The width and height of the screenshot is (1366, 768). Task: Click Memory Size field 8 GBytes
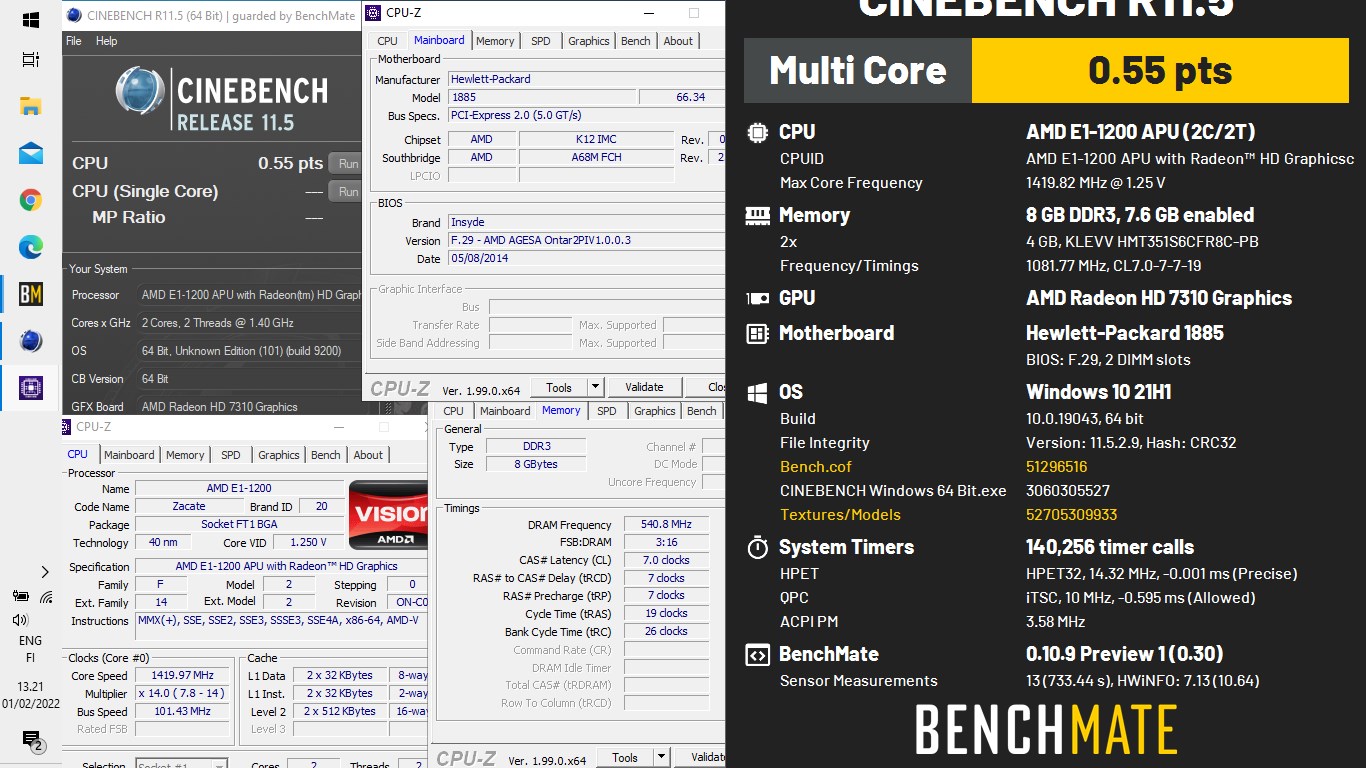click(x=536, y=464)
